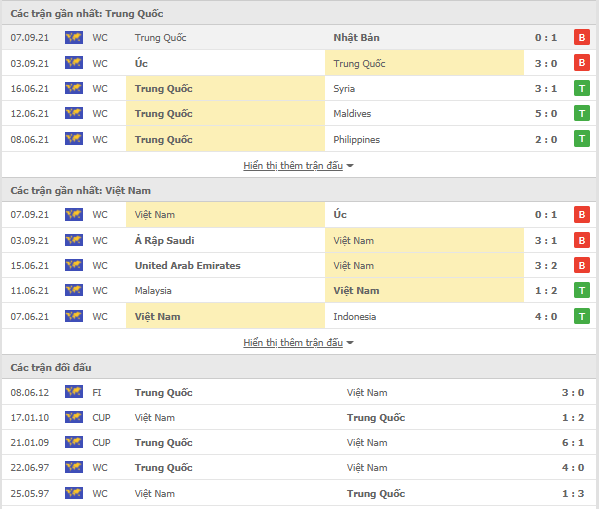Click the green T badge on Indonesia 4:0 row
Viewport: 599px width, 509px height.
pos(581,316)
